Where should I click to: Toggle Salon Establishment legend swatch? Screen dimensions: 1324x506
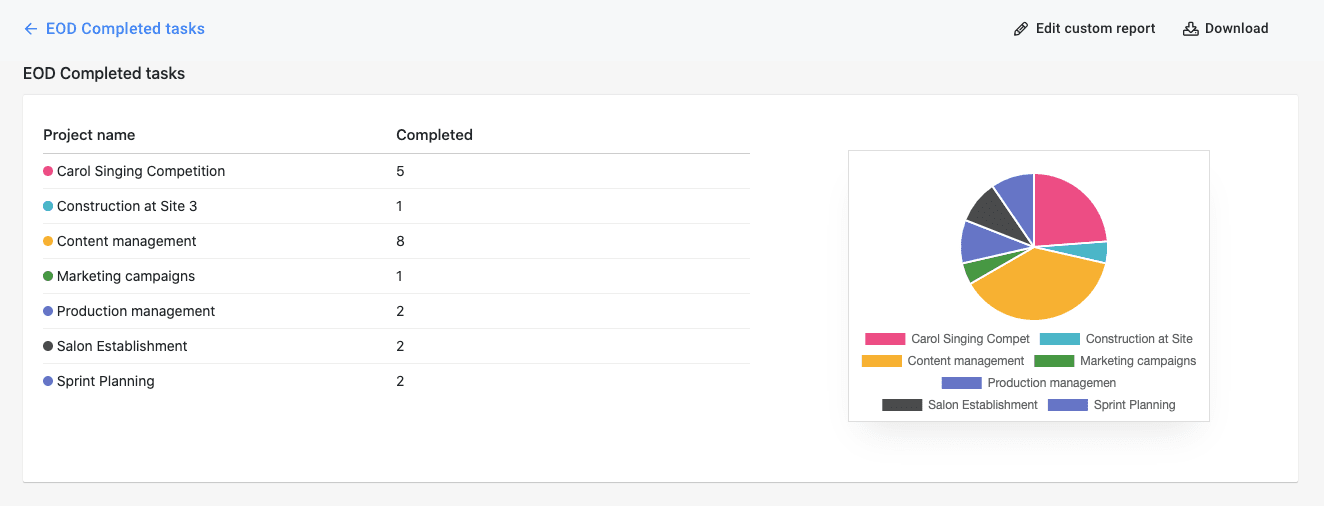tap(902, 405)
